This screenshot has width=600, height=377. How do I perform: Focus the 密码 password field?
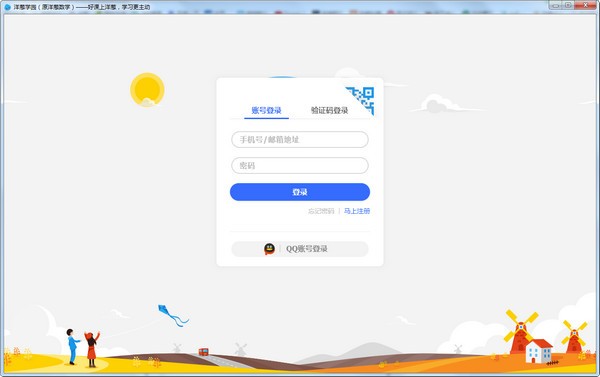coord(300,165)
